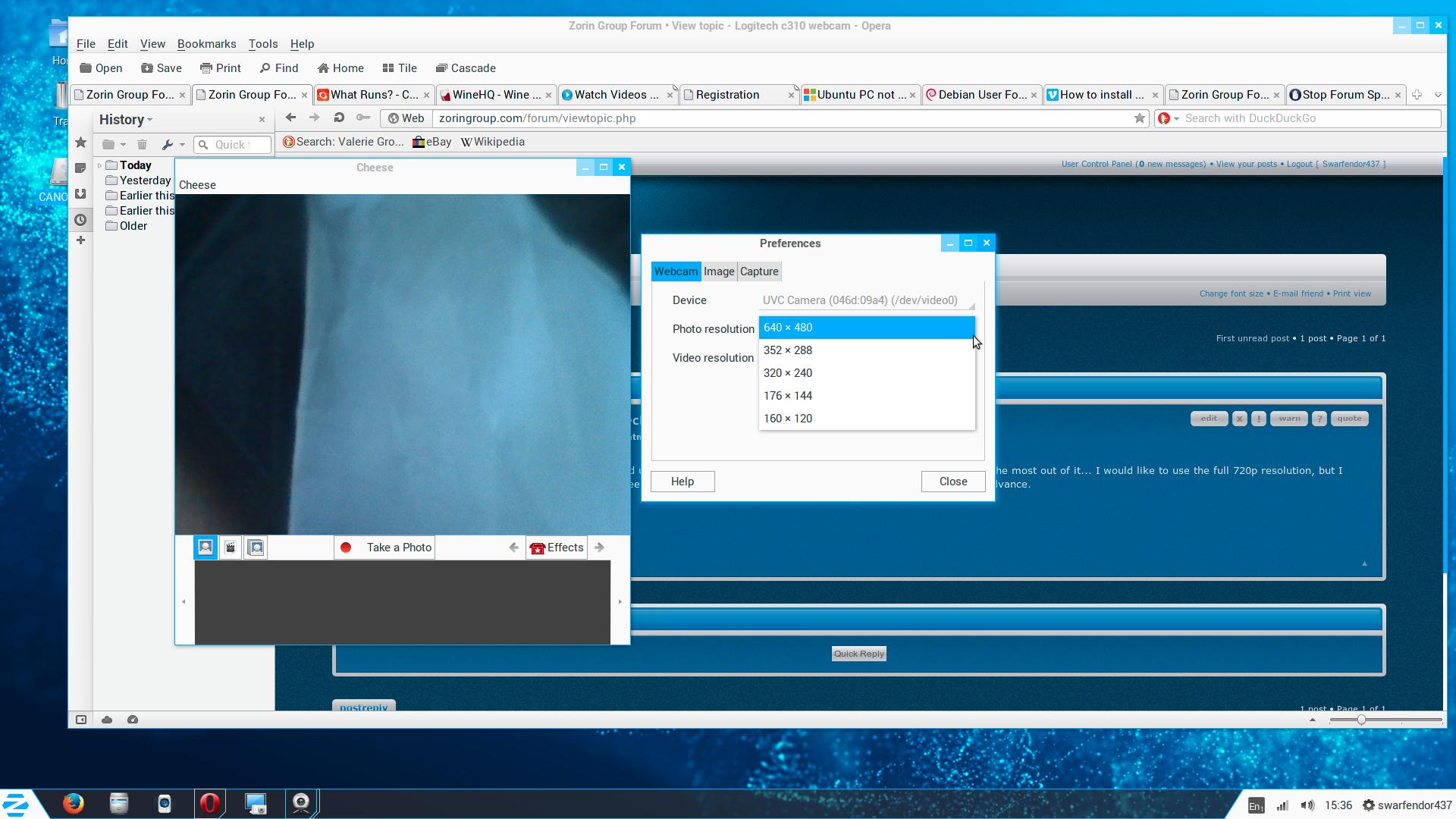Click Close in the Preferences dialog

[x=953, y=482]
